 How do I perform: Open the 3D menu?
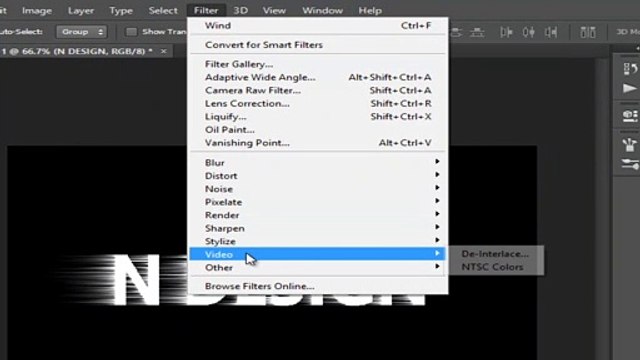pos(240,11)
